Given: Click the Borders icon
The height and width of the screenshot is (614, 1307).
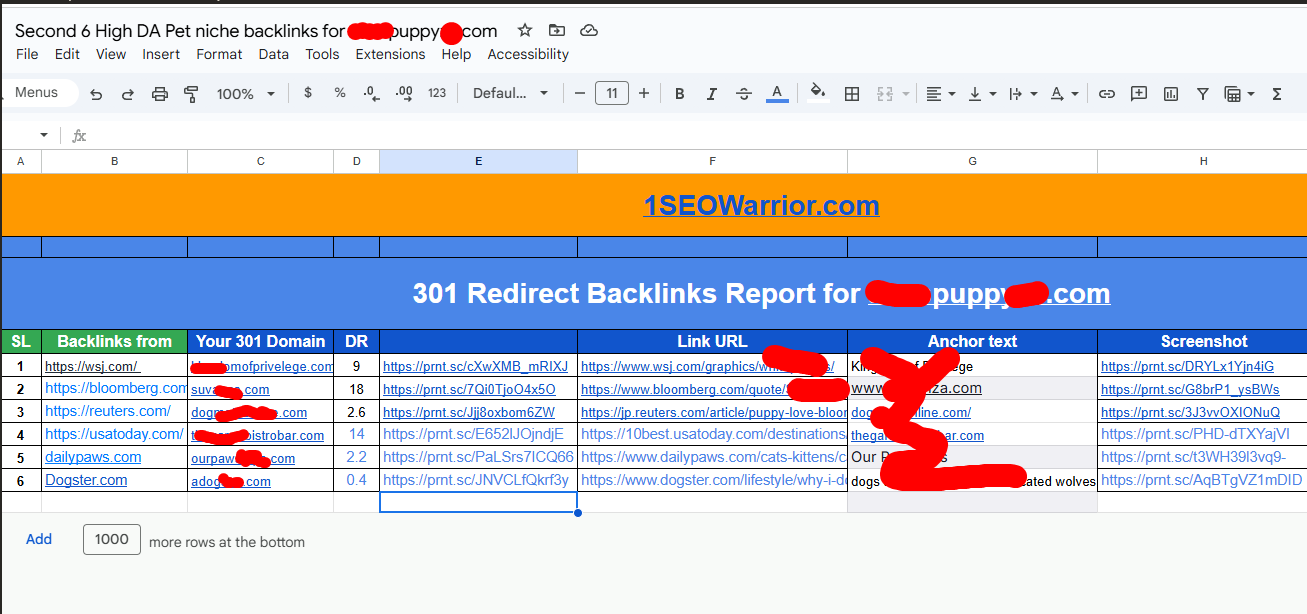Looking at the screenshot, I should (852, 94).
